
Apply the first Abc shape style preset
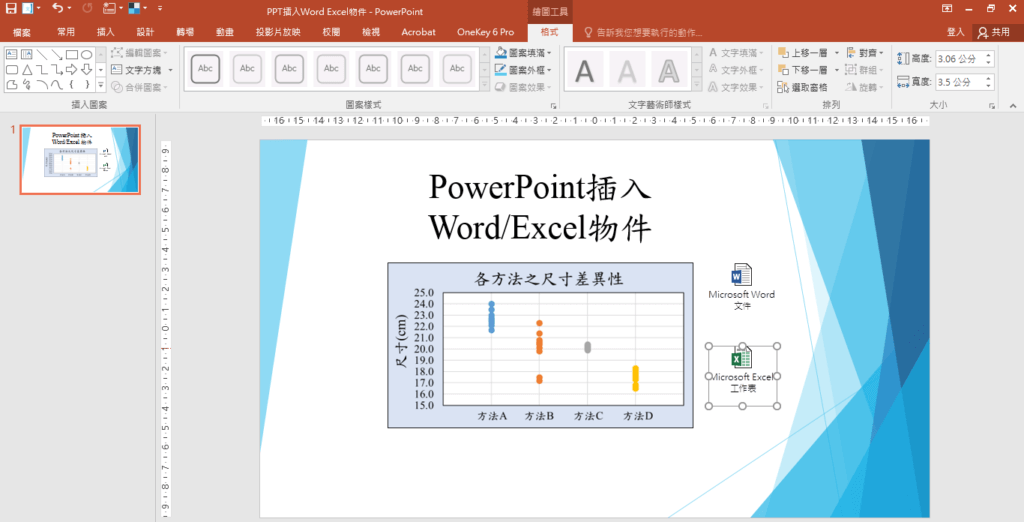click(x=205, y=69)
